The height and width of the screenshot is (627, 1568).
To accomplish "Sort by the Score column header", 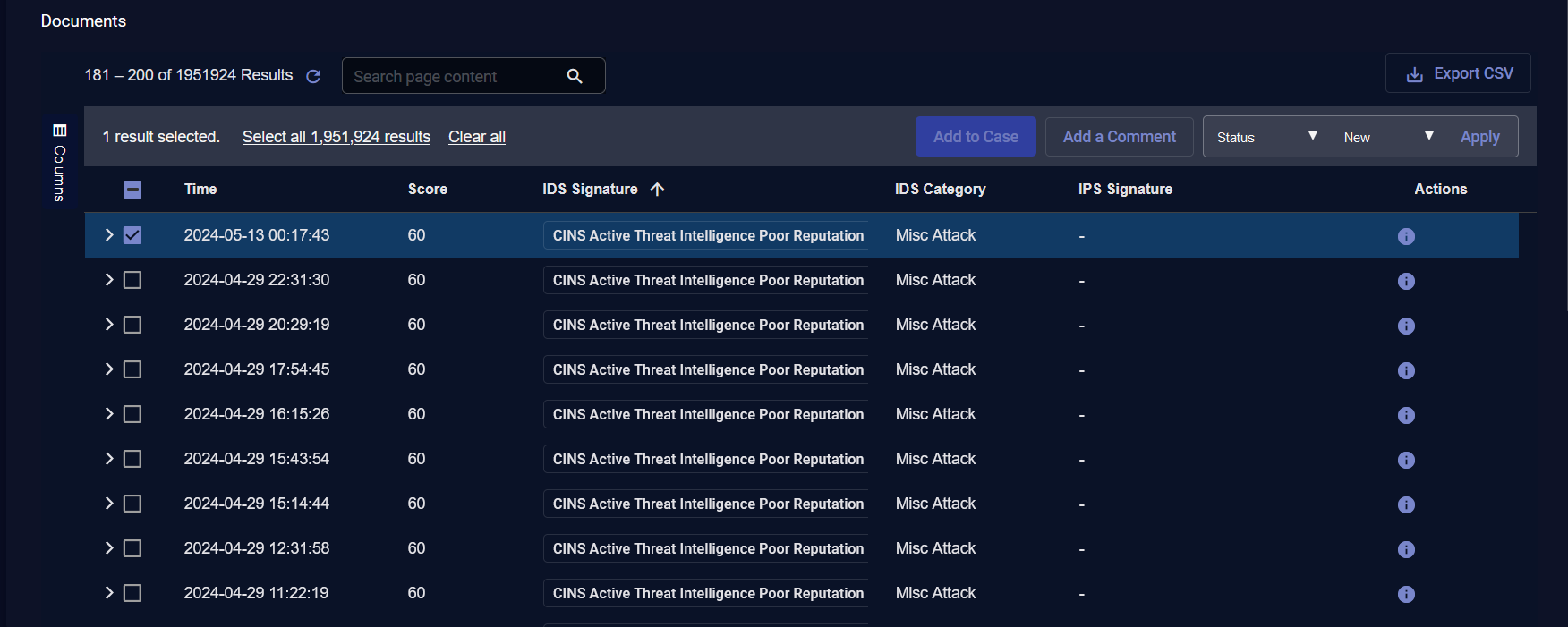I will (x=427, y=190).
